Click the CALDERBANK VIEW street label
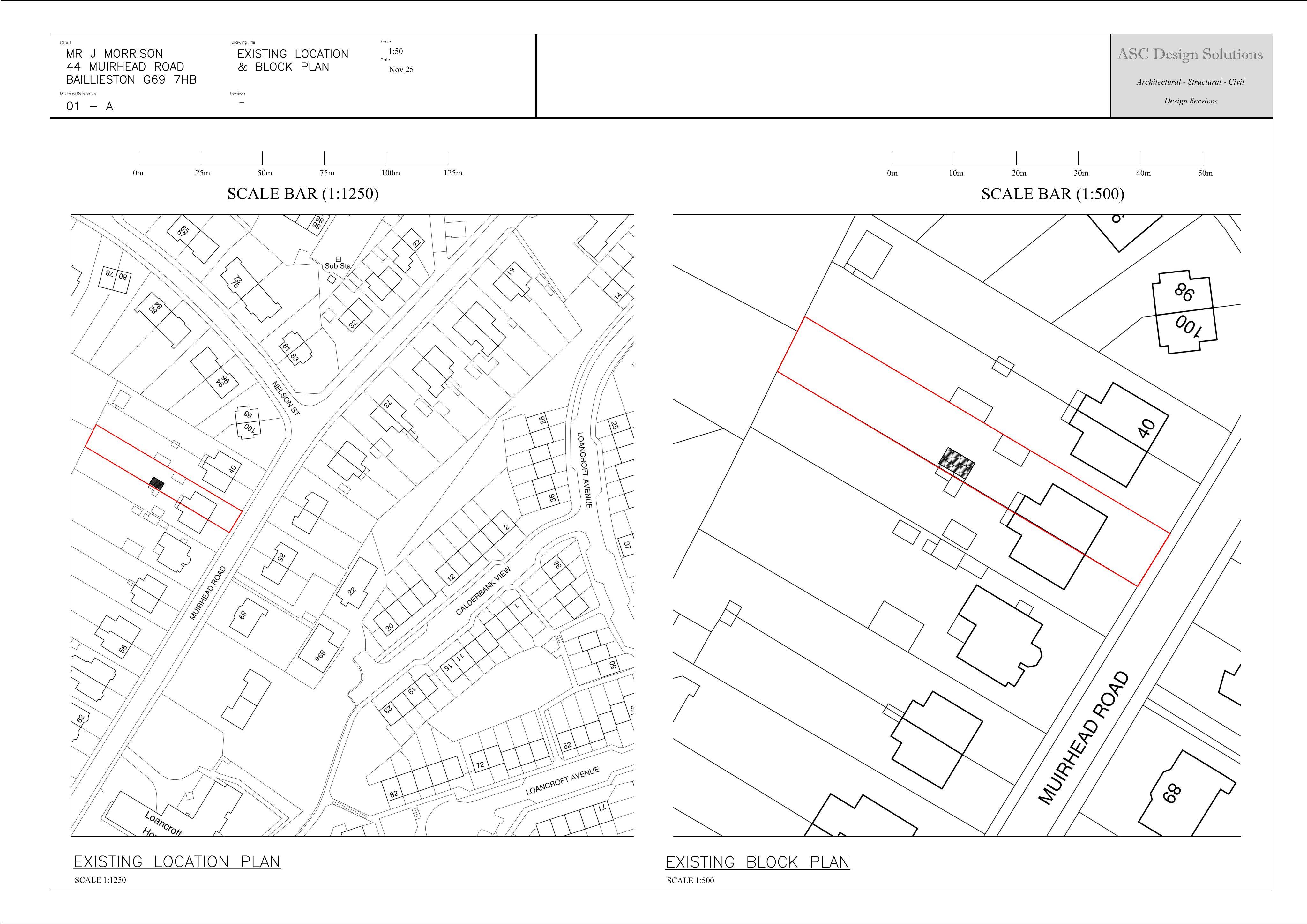Screen dimensions: 1307x924 point(483,591)
